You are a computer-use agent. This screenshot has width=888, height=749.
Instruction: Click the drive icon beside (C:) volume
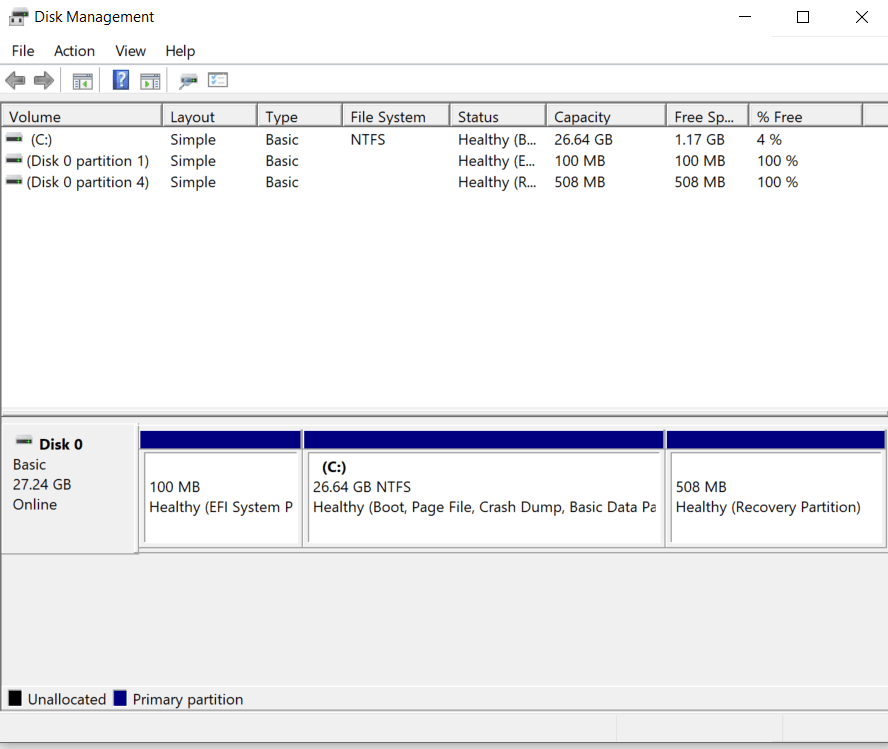14,139
